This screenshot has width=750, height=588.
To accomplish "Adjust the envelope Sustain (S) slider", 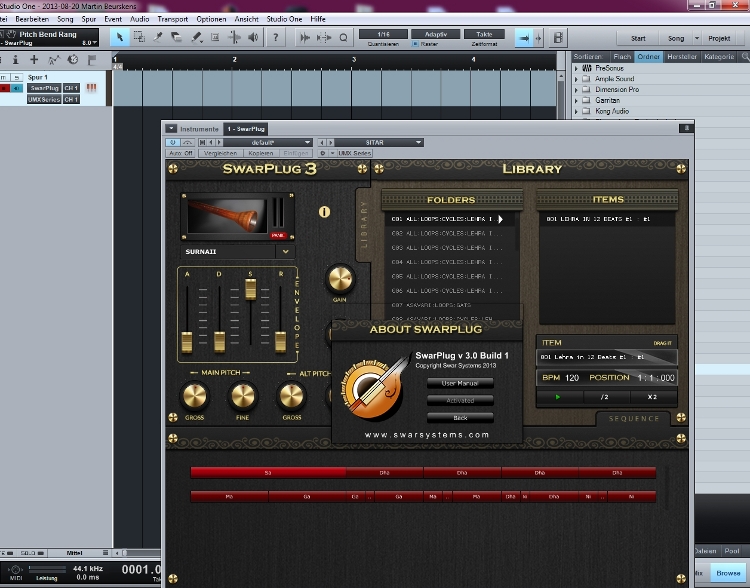I will coord(250,289).
